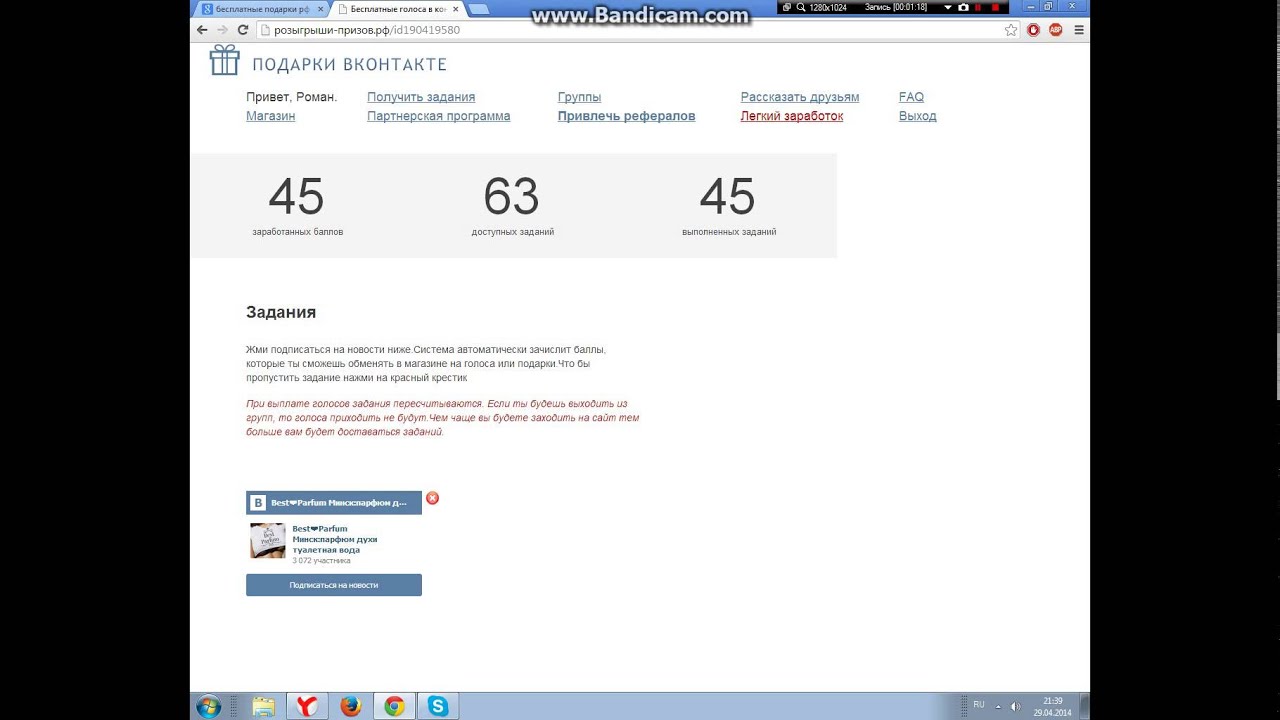Image resolution: width=1280 pixels, height=720 pixels.
Task: Click 'заработанных баллов' counter label
Action: [297, 232]
